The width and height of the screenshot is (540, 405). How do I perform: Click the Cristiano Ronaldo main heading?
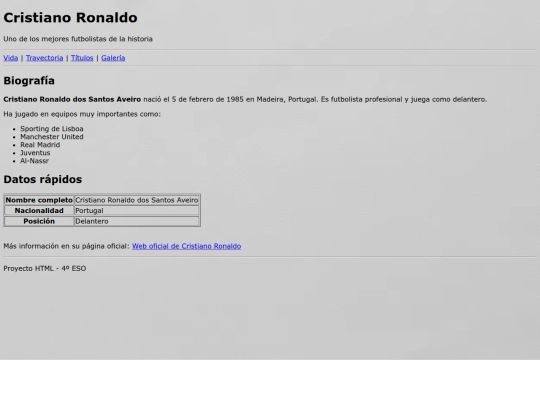[70, 18]
